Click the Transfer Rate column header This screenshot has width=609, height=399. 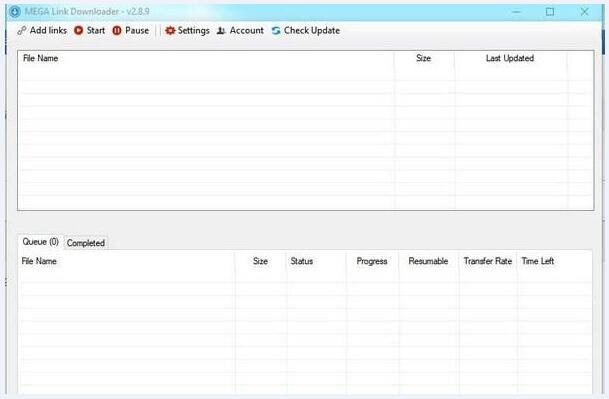(488, 261)
